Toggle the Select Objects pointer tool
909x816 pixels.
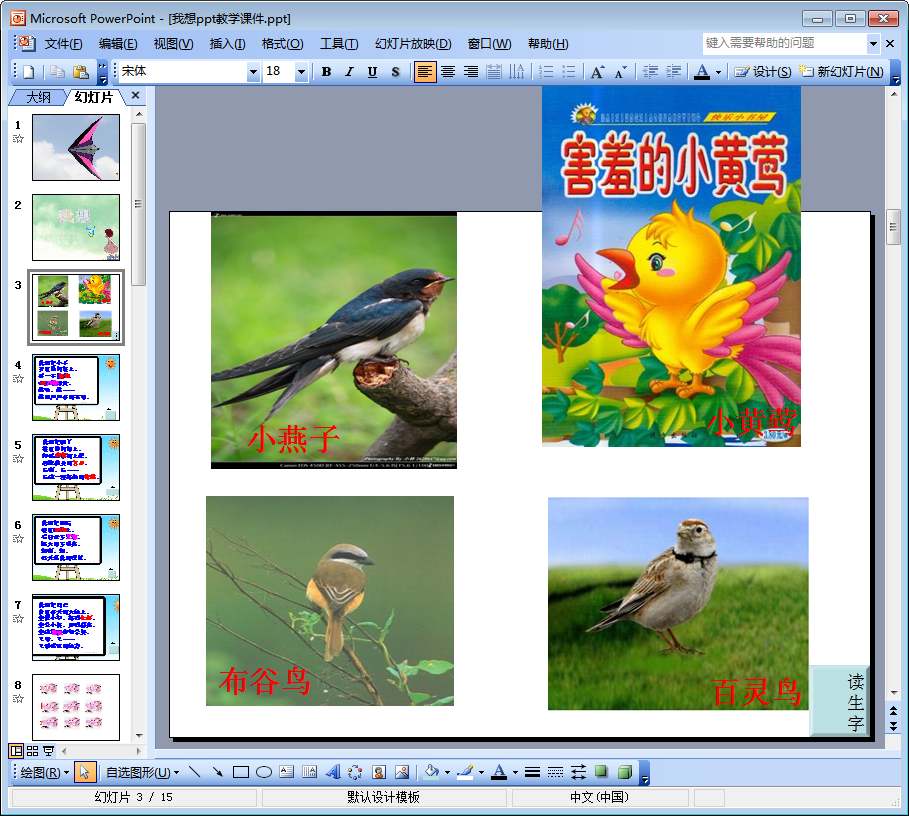[x=85, y=772]
